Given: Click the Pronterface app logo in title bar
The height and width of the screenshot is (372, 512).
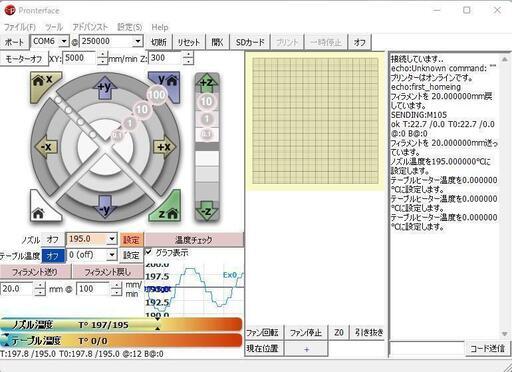Looking at the screenshot, I should coord(10,10).
